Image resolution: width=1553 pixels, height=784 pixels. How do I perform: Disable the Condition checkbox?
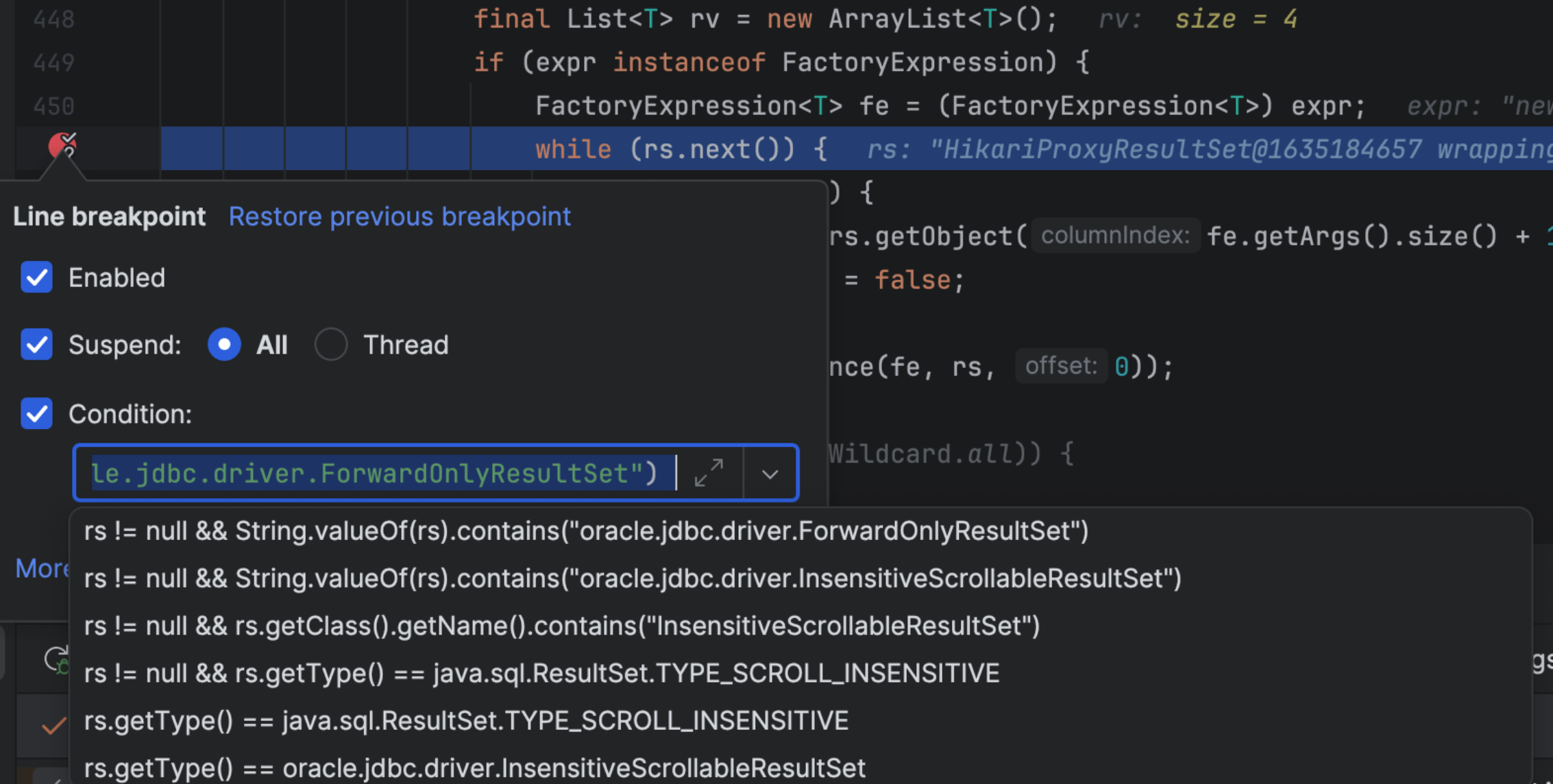point(36,414)
